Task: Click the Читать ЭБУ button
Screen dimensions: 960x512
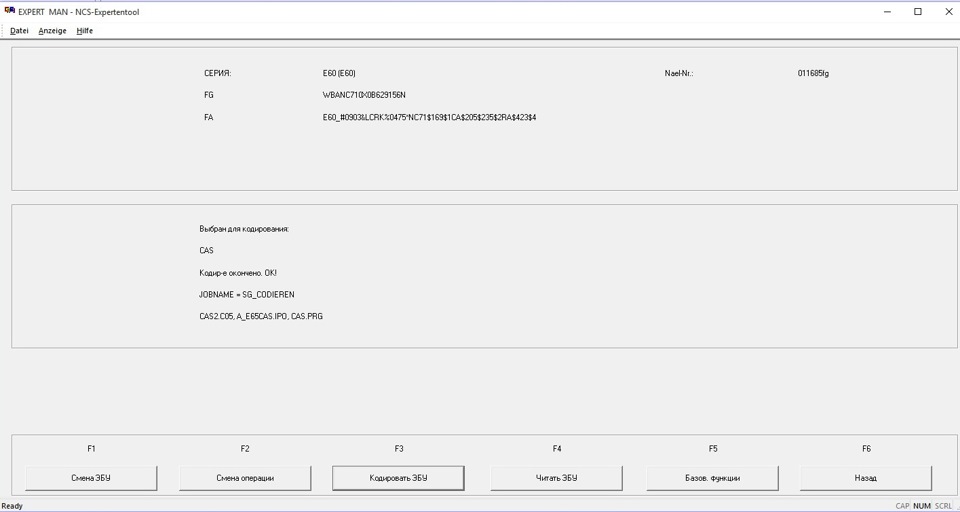Action: 557,478
